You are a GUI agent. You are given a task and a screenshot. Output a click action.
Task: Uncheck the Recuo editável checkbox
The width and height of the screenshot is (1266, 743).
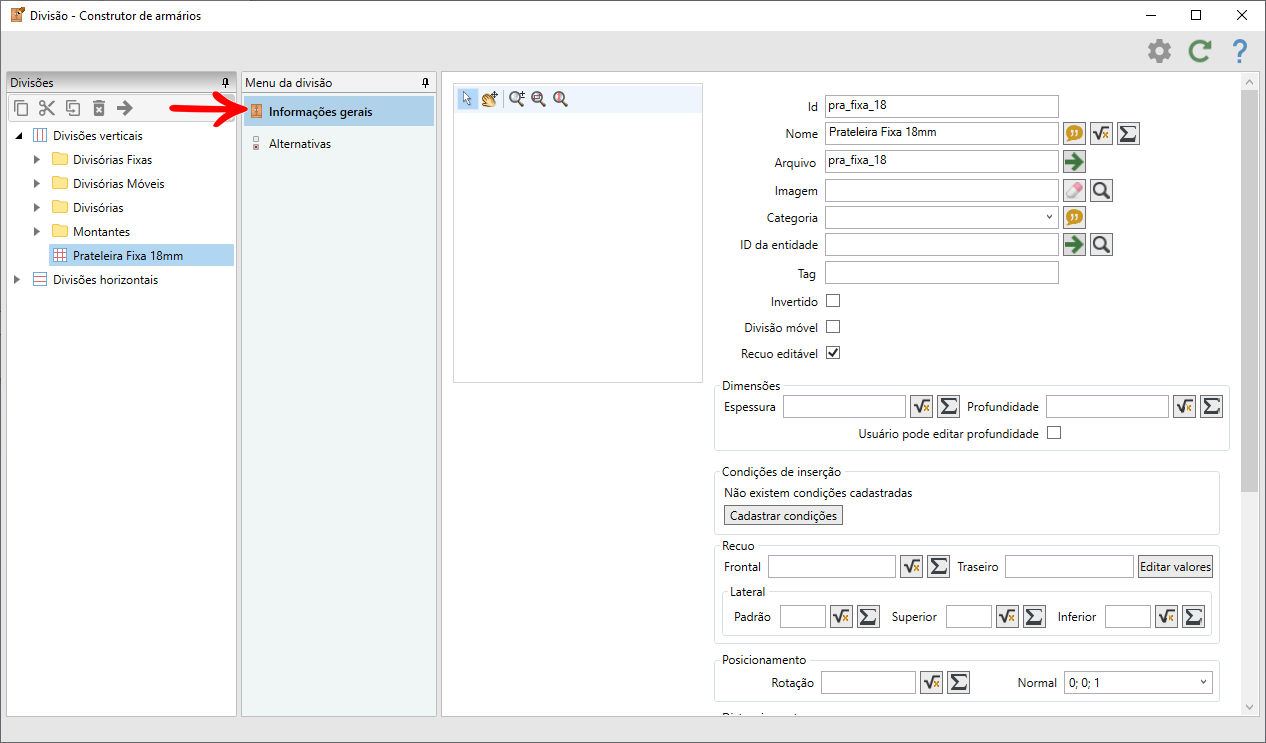coord(832,353)
